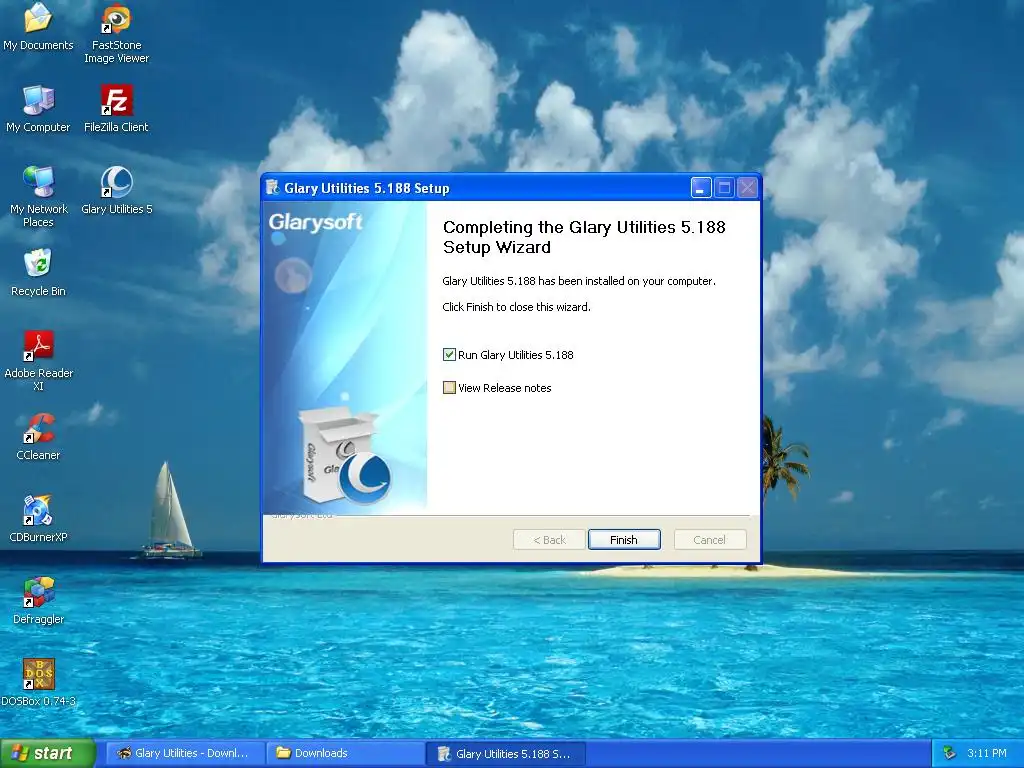Enable the View Release notes checkbox
Image resolution: width=1024 pixels, height=768 pixels.
point(449,387)
